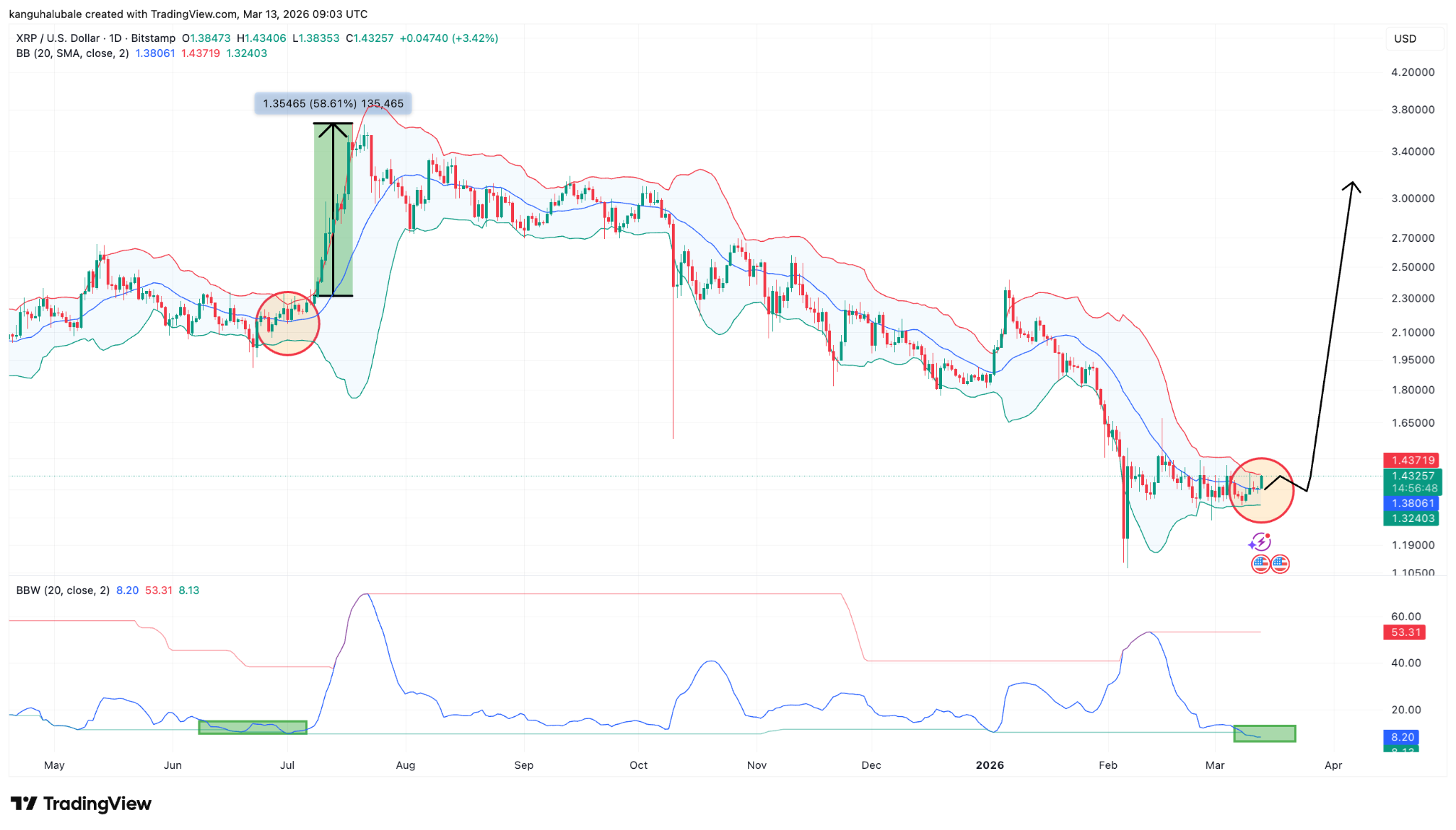Click the blue 8.20 BBW scale label
1456x830 pixels.
pos(1401,738)
